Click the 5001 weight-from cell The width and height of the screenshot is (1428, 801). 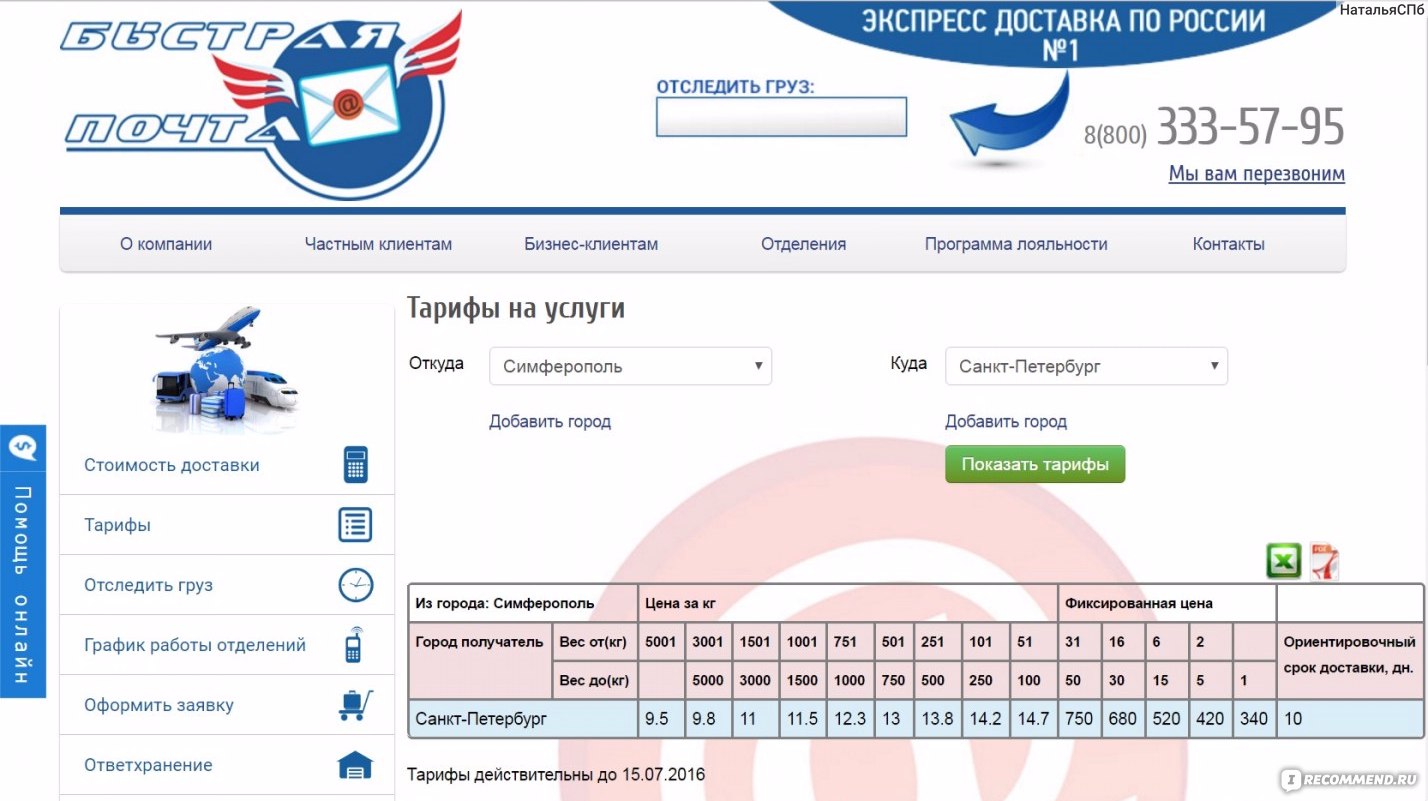662,642
